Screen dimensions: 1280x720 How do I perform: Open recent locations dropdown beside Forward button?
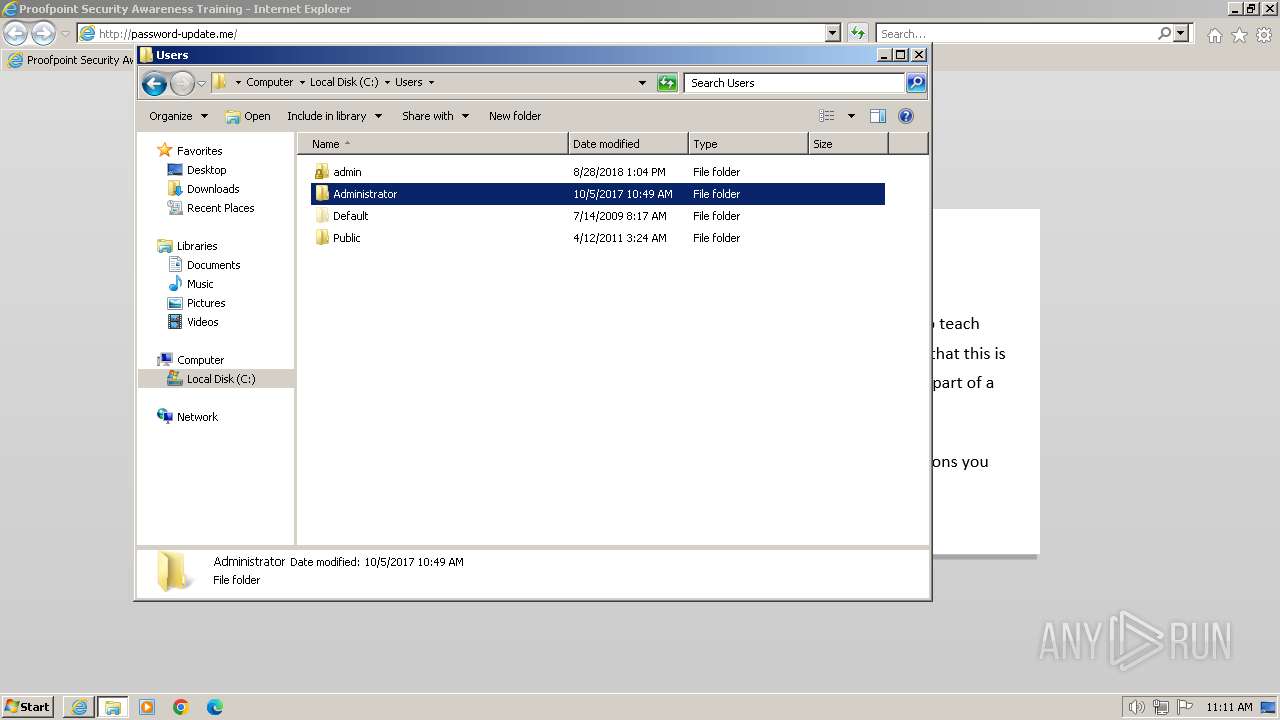tap(201, 84)
